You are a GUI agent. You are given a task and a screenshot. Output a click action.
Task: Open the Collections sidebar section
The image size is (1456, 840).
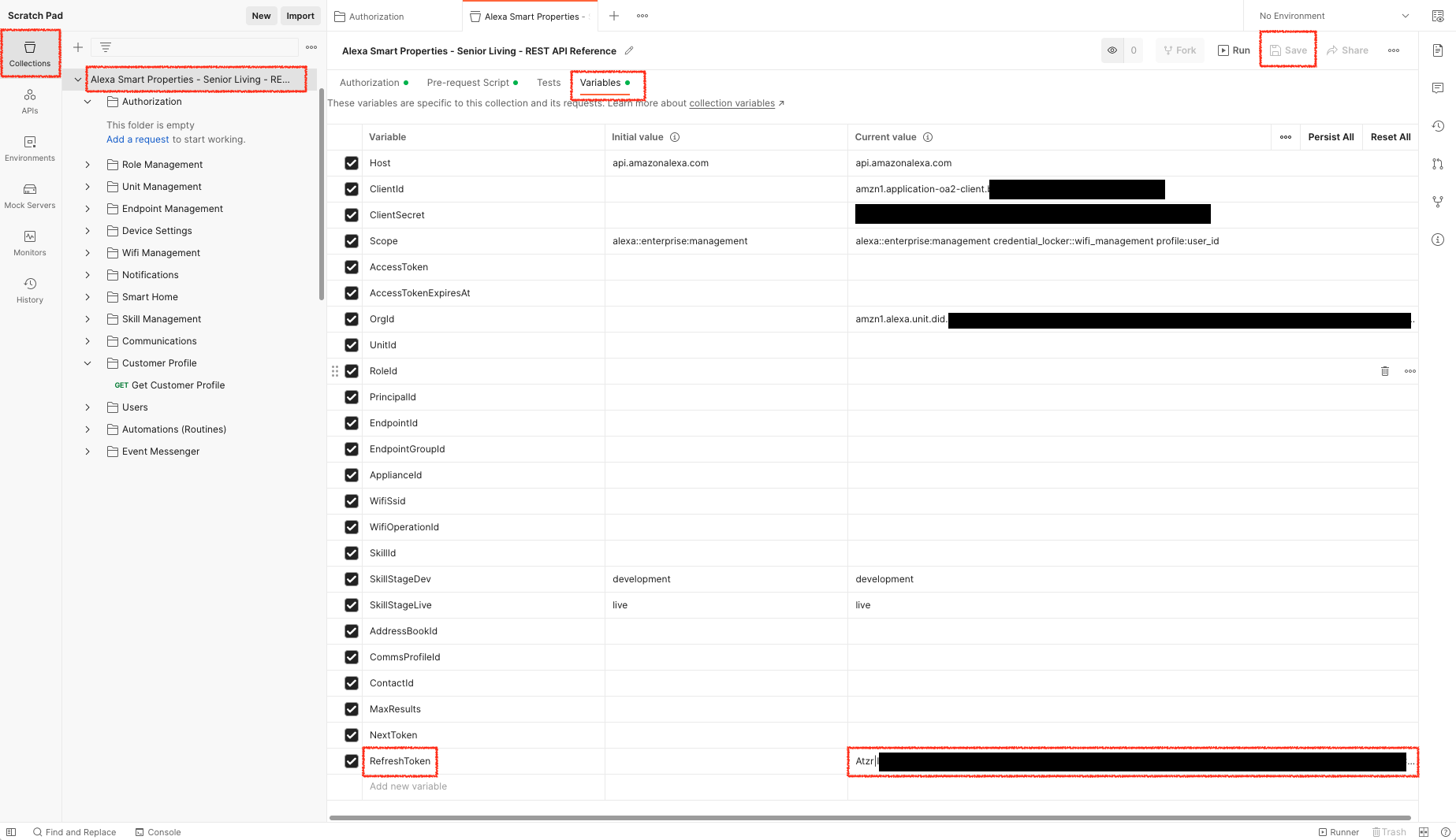[30, 54]
